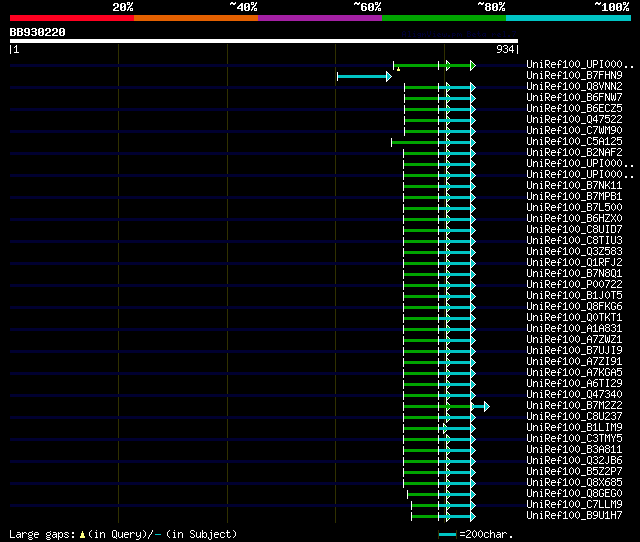Choose the UniRef100_Q1RFJ2 hit name
This screenshot has height=542, width=640.
[x=574, y=263]
